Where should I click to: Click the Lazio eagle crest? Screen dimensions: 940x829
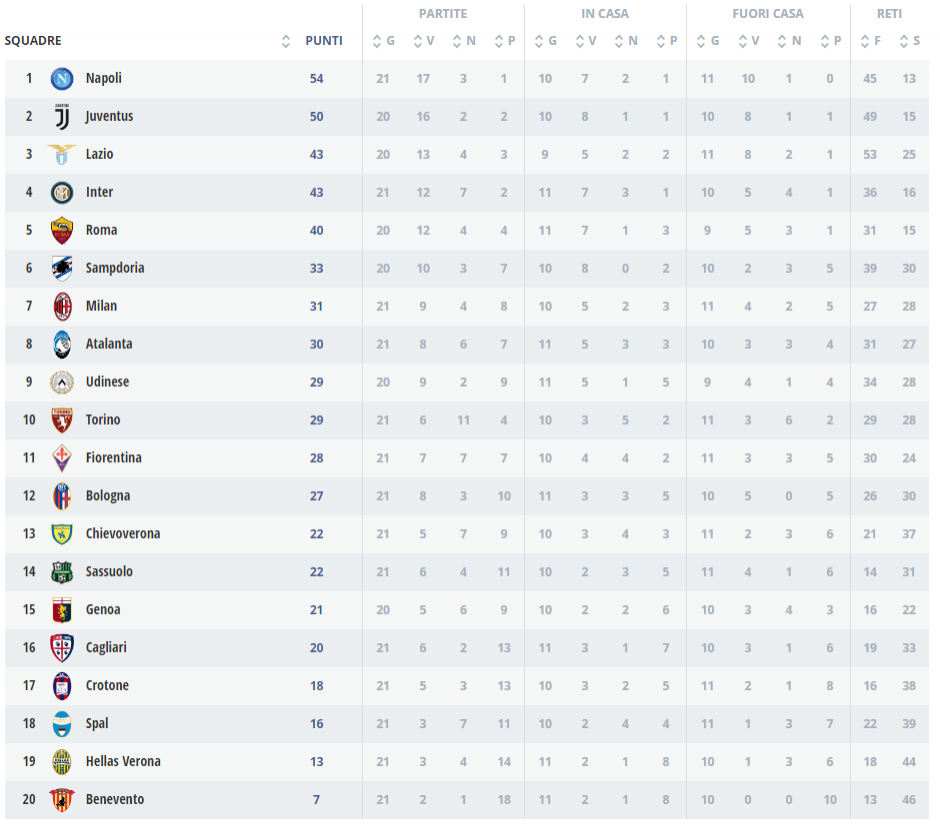point(62,155)
